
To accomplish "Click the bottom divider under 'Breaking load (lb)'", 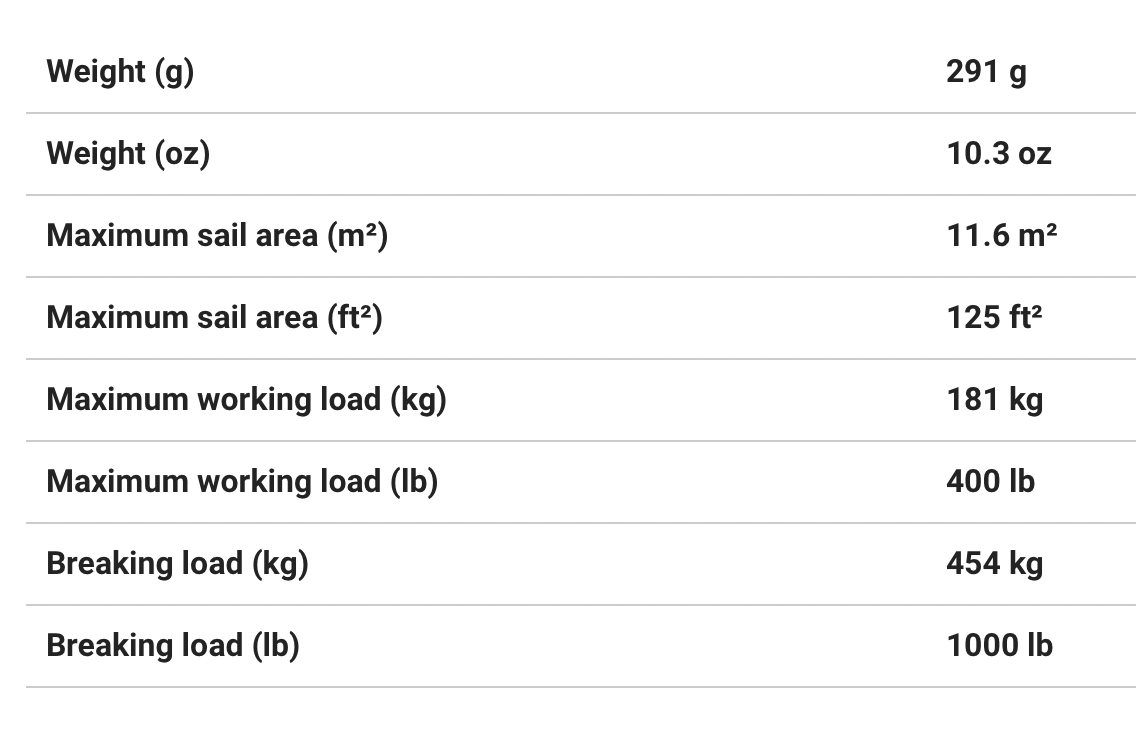I will [x=580, y=687].
